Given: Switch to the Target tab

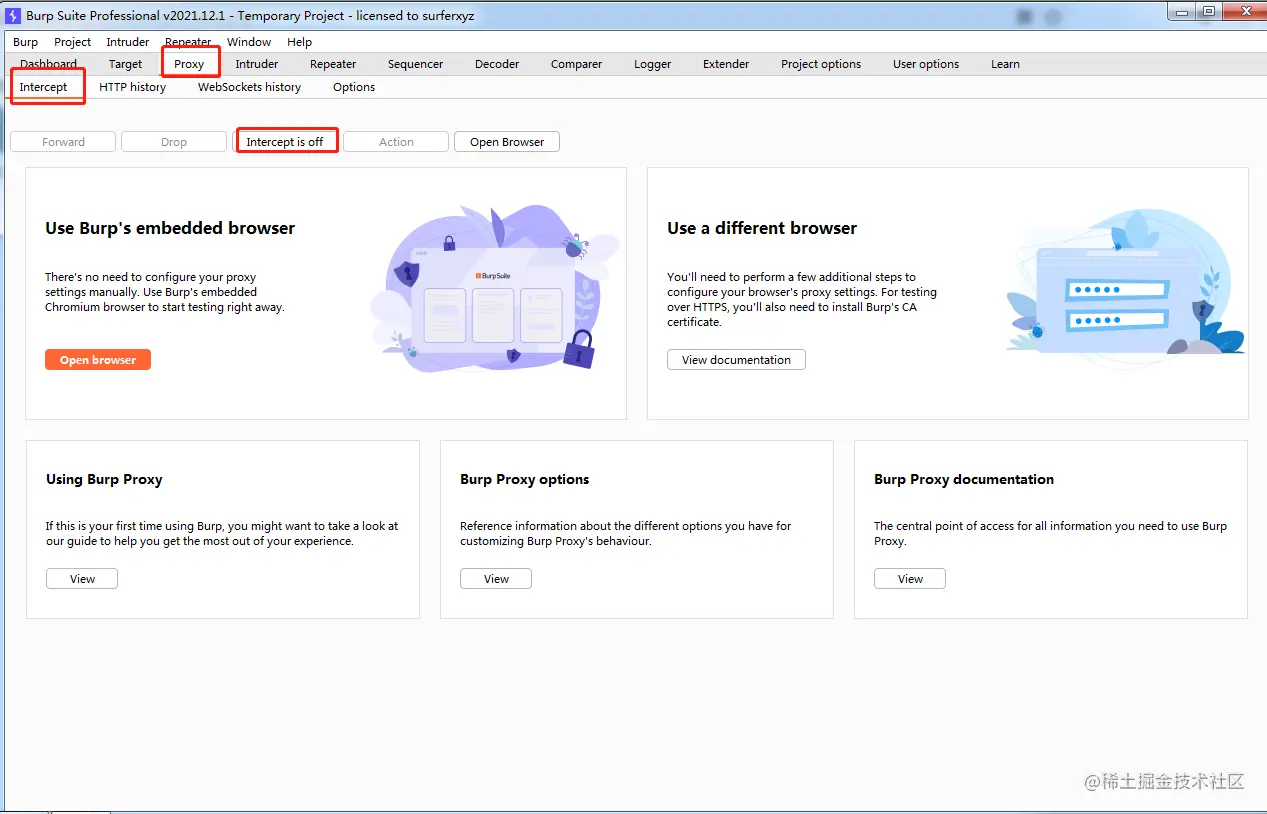Looking at the screenshot, I should pos(125,64).
